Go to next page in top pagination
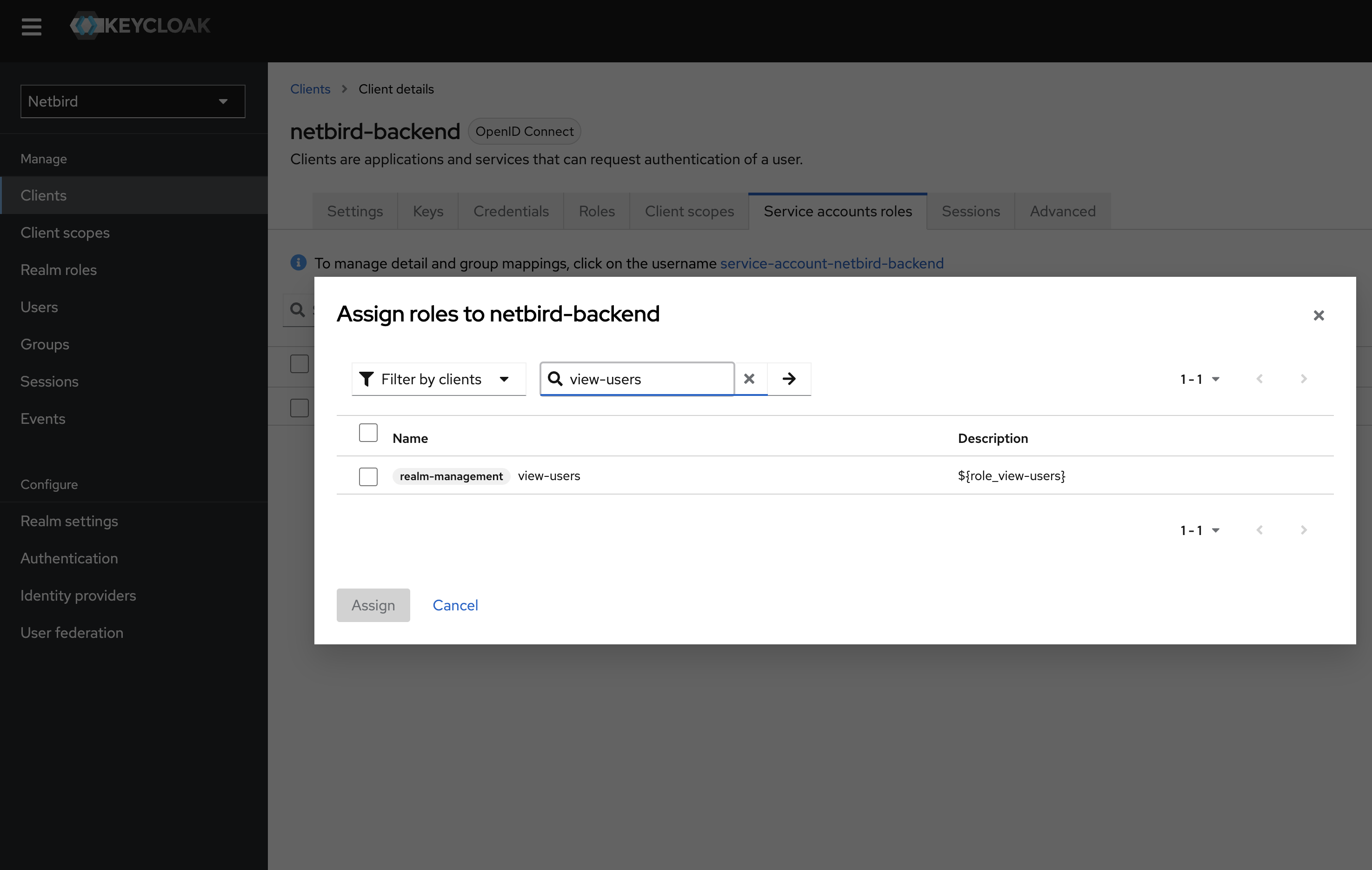This screenshot has height=870, width=1372. (x=1304, y=379)
